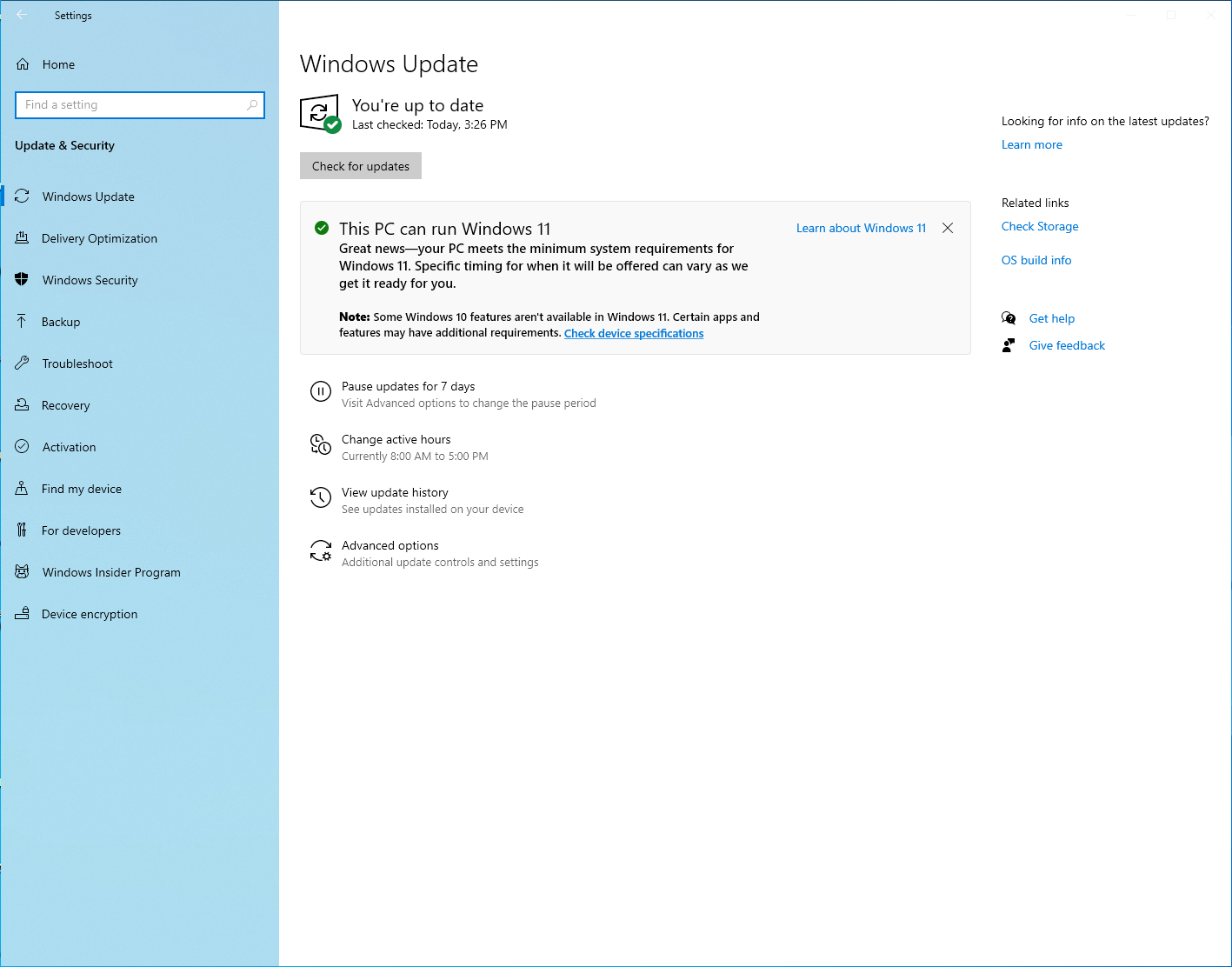Open the Check Storage link

point(1040,226)
